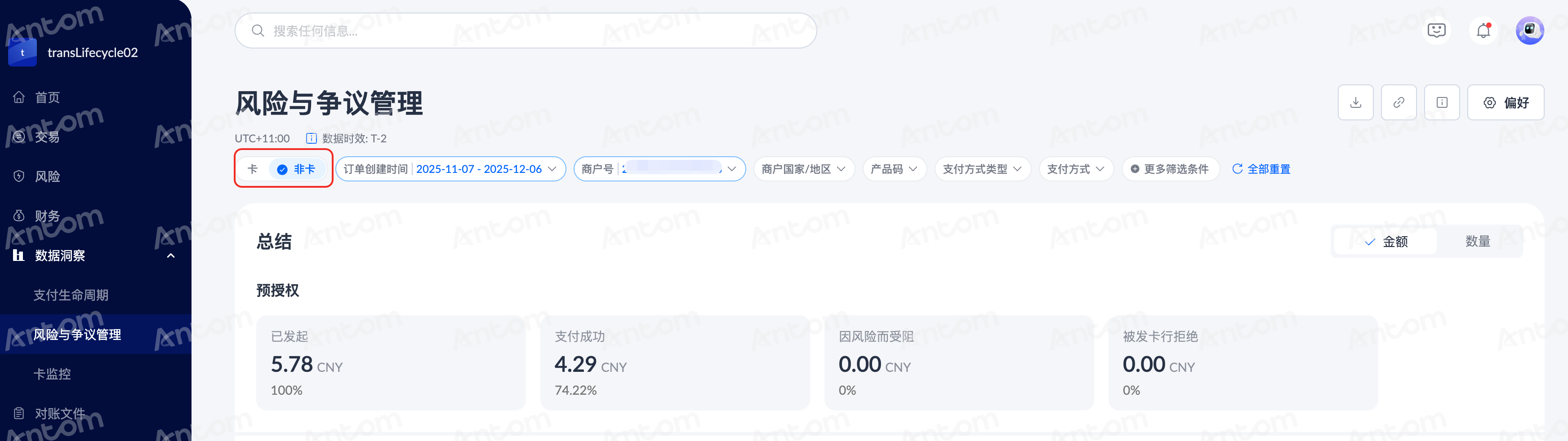Select the 卡 filter option
Viewport: 1568px width, 441px height.
point(253,169)
